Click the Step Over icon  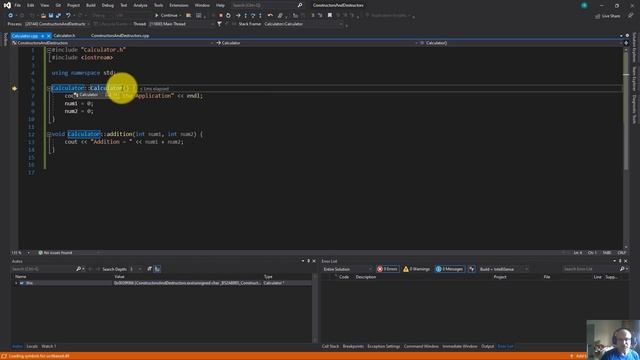[x=253, y=16]
